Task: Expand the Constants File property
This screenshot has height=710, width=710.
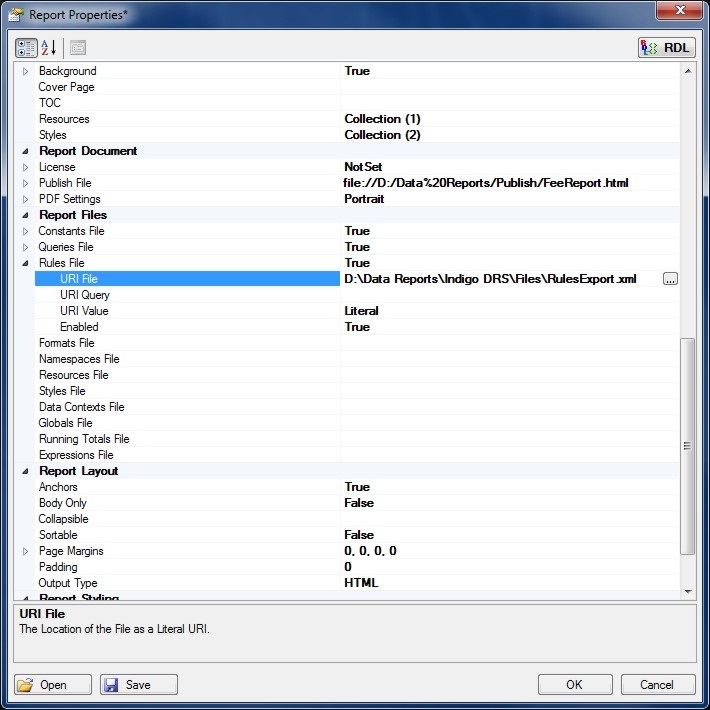Action: (x=26, y=231)
